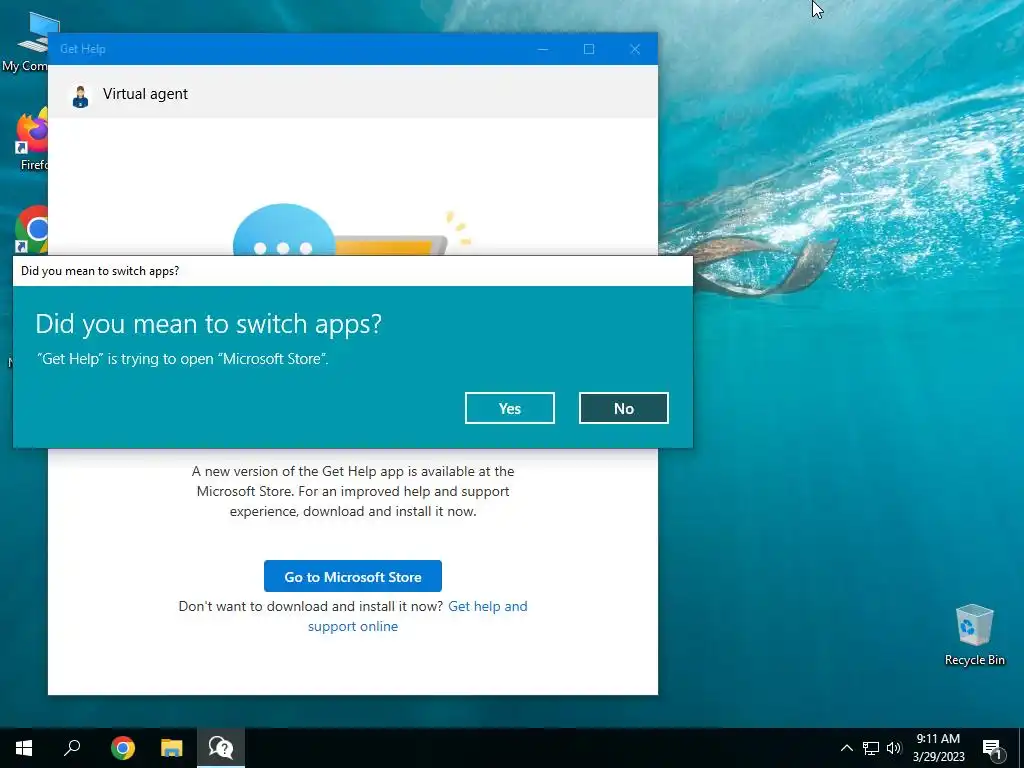Select Recycle Bin desktop icon

click(x=974, y=635)
